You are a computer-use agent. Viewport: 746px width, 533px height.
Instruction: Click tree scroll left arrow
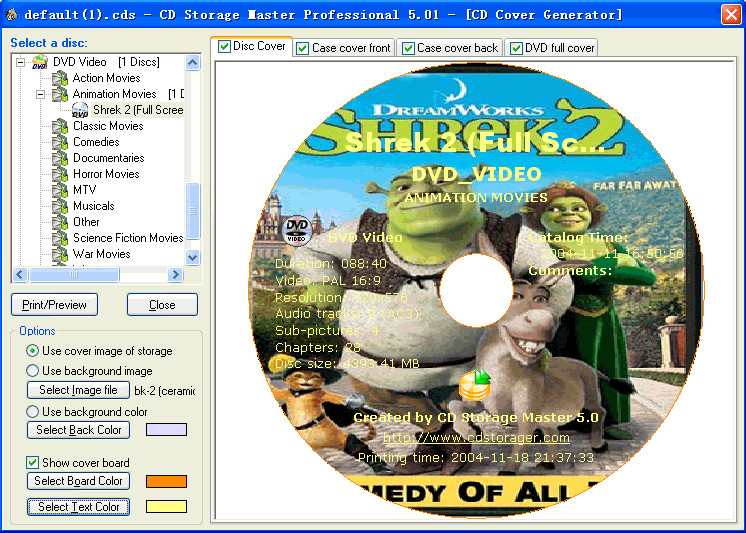coord(20,275)
